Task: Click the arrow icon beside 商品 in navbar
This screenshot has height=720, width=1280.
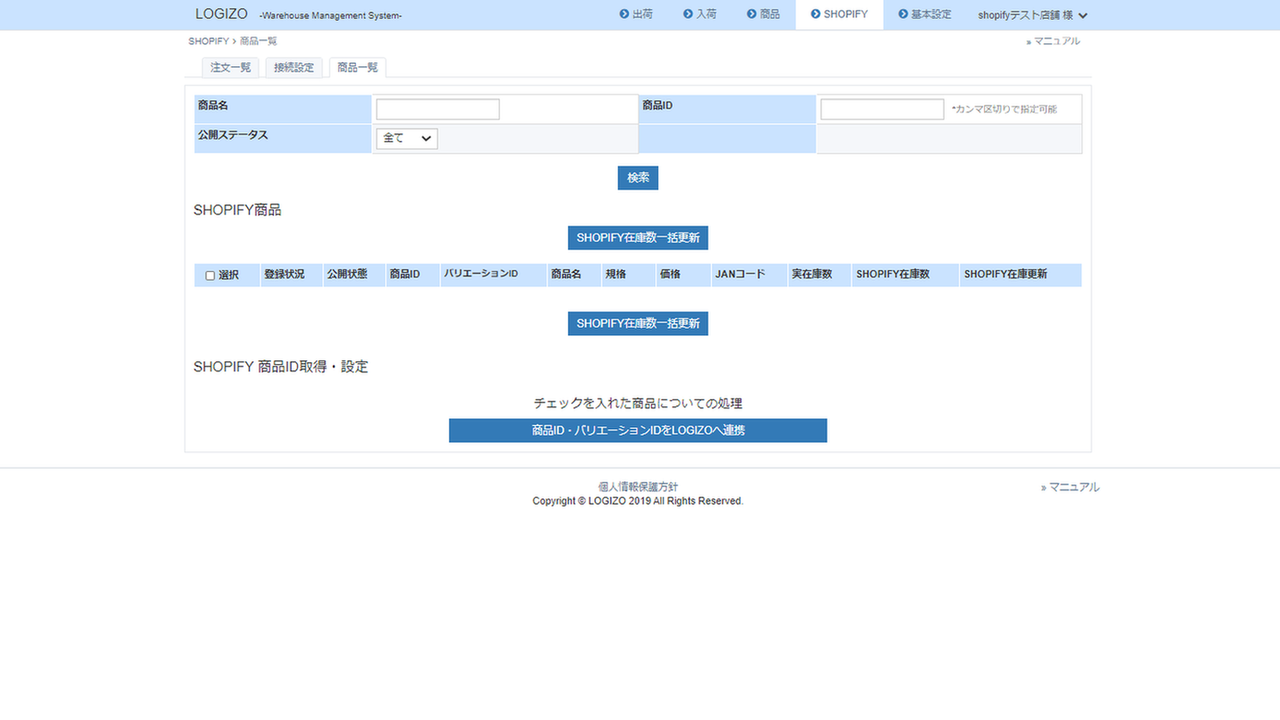Action: tap(752, 14)
